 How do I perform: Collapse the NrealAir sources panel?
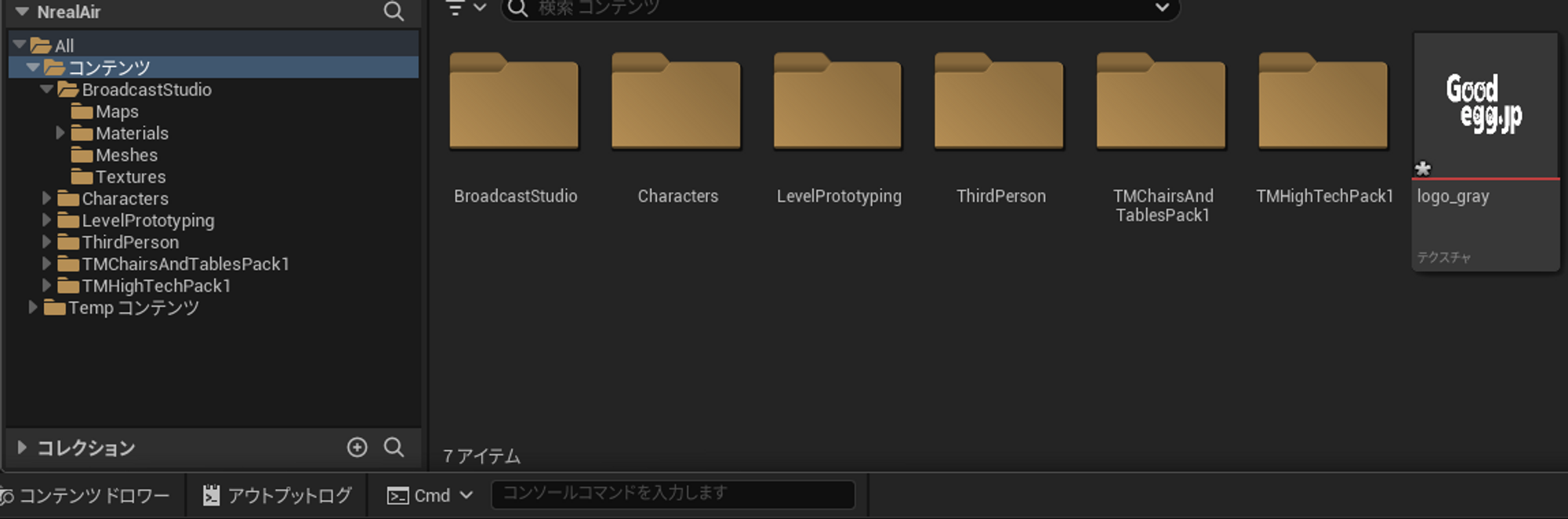(x=22, y=12)
